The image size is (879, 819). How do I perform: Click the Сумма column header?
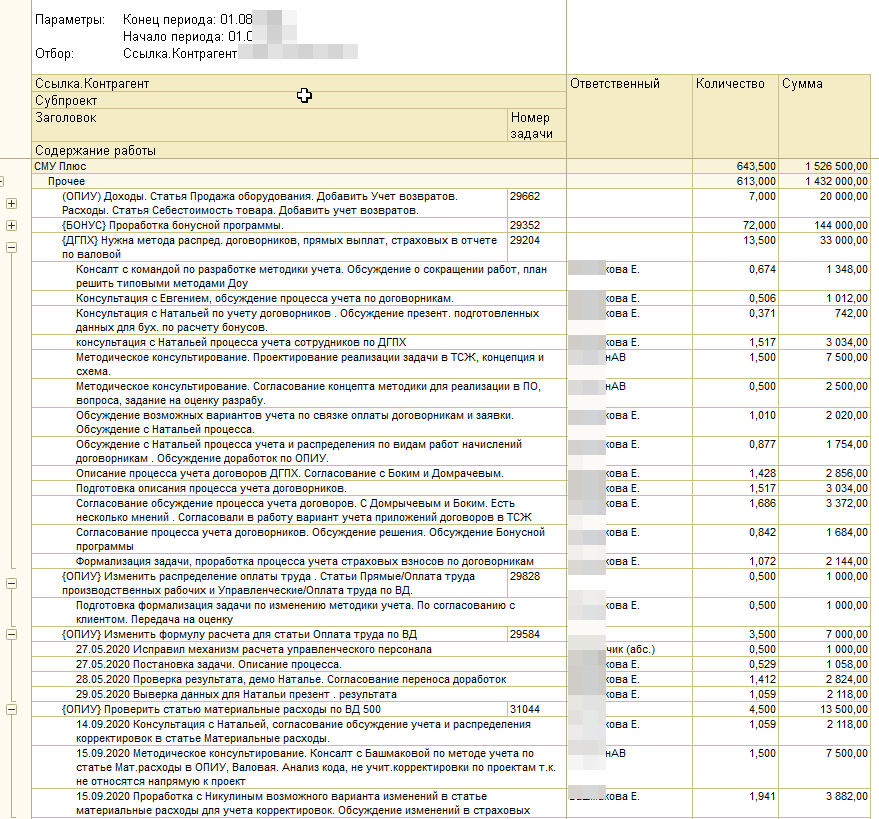pos(825,117)
